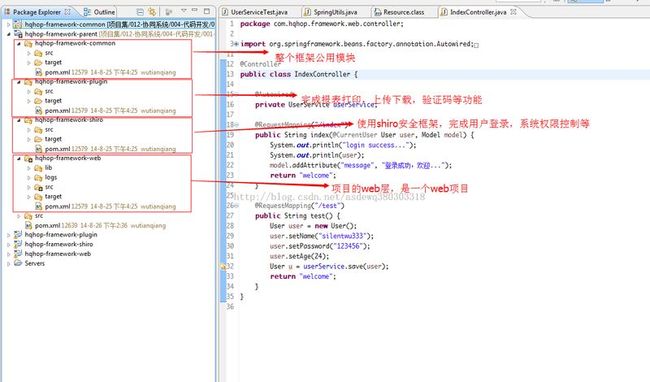Select hqhop-framework-parent project icon
The image size is (650, 382).
click(18, 34)
